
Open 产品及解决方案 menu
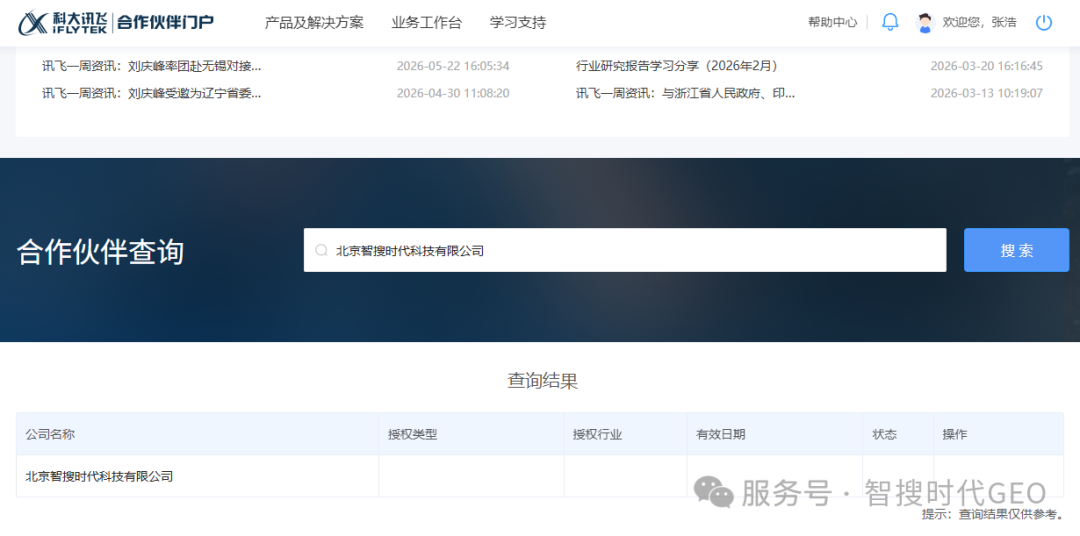pyautogui.click(x=314, y=23)
